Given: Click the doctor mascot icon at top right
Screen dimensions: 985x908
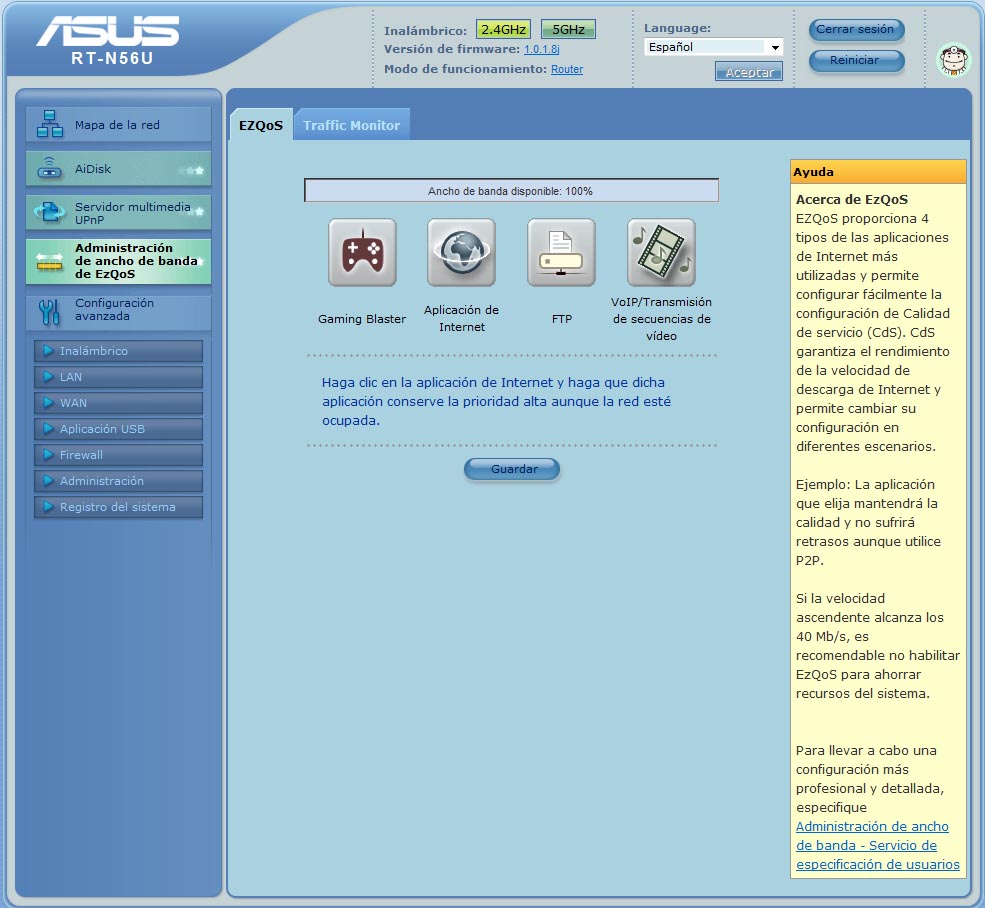Looking at the screenshot, I should [953, 60].
